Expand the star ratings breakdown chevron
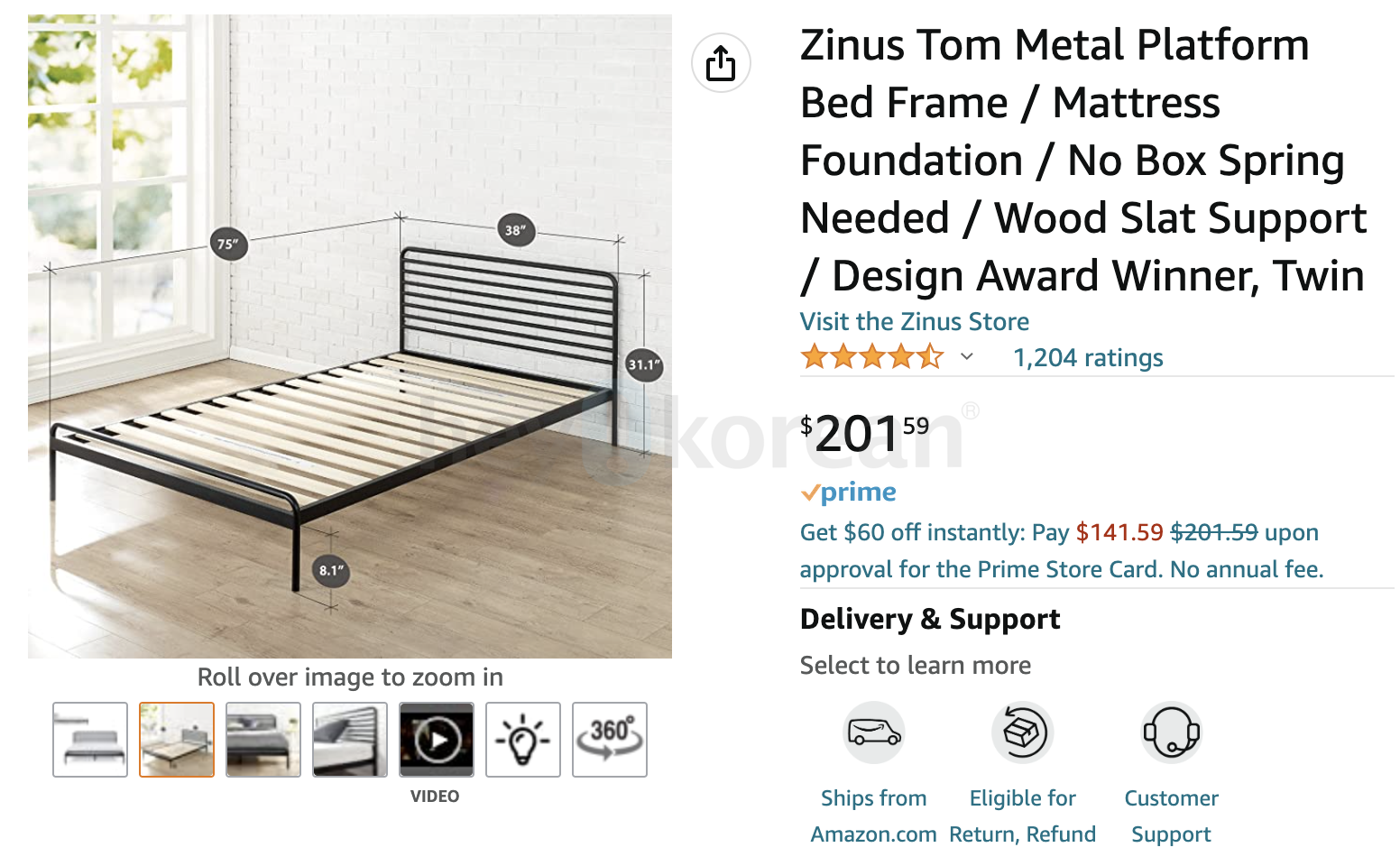The height and width of the screenshot is (866, 1400). tap(966, 357)
